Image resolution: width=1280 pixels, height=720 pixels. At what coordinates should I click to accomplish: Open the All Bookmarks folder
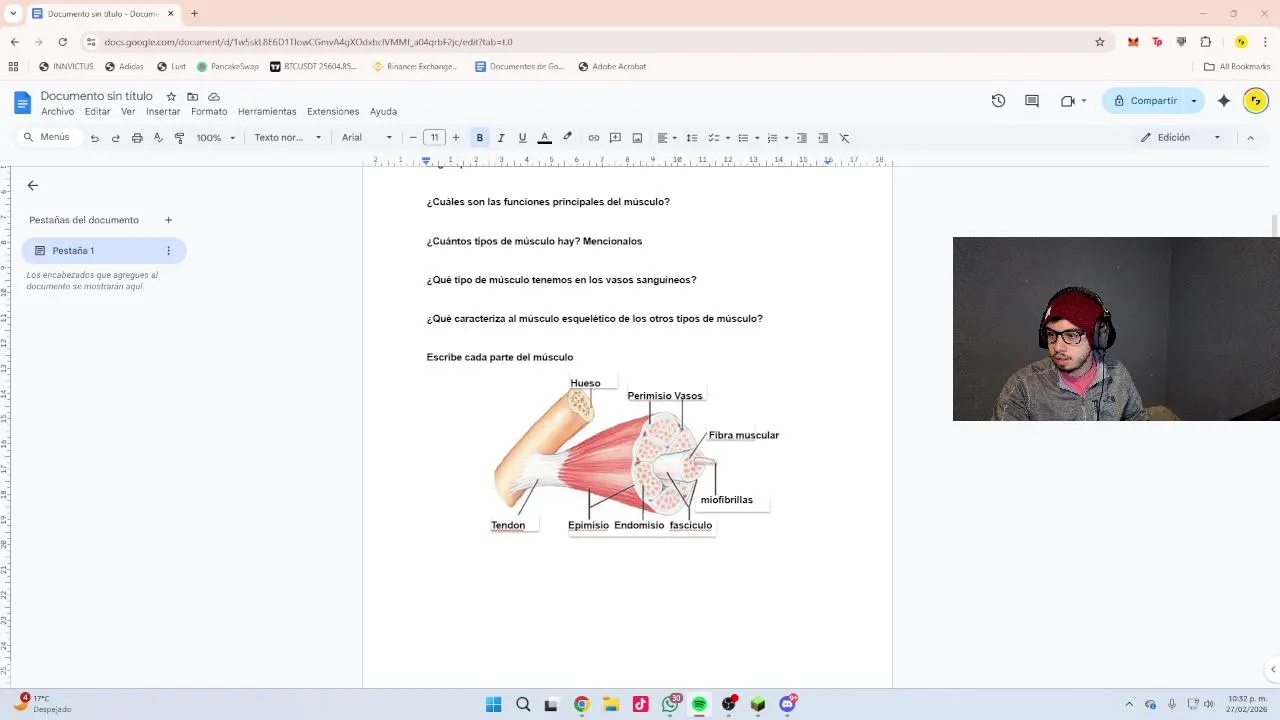(x=1237, y=67)
